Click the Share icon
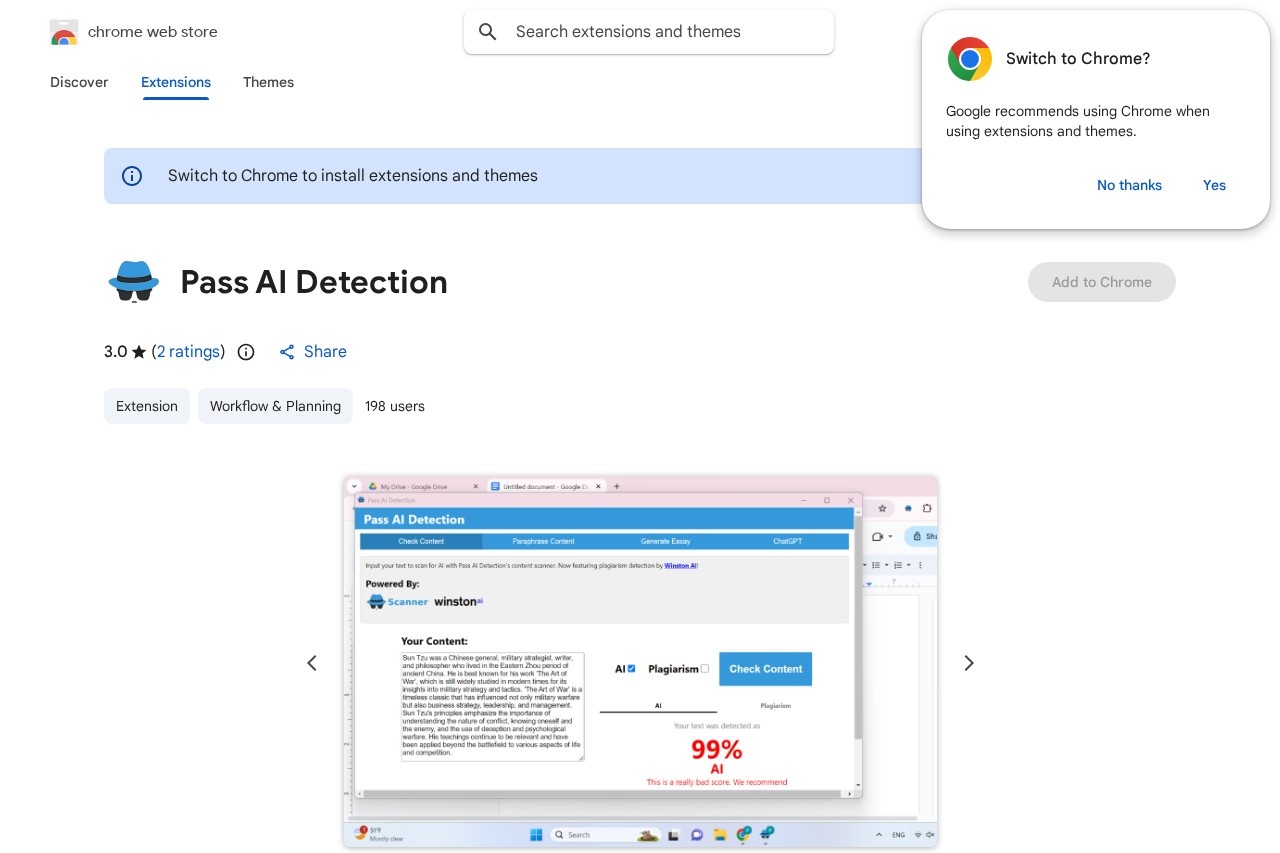 tap(287, 352)
